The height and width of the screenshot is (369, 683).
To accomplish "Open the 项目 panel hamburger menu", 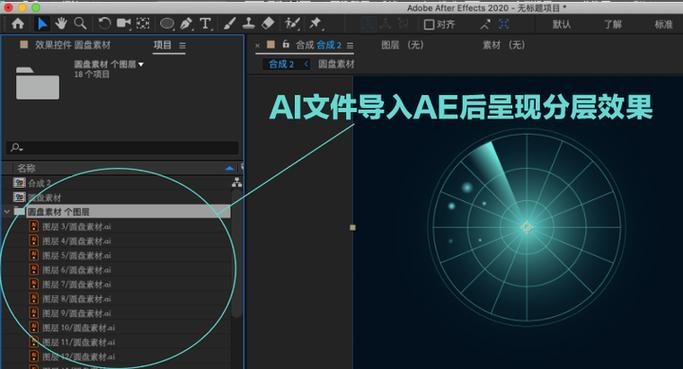I will click(x=182, y=45).
